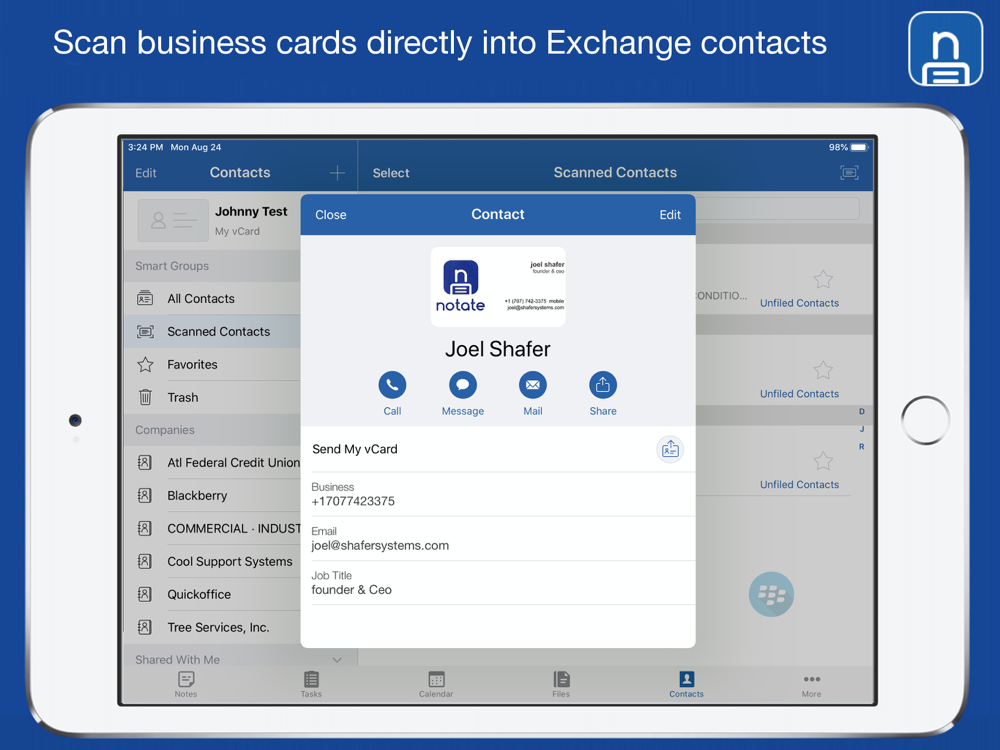Tap Edit in the Contact popup header

(x=670, y=215)
